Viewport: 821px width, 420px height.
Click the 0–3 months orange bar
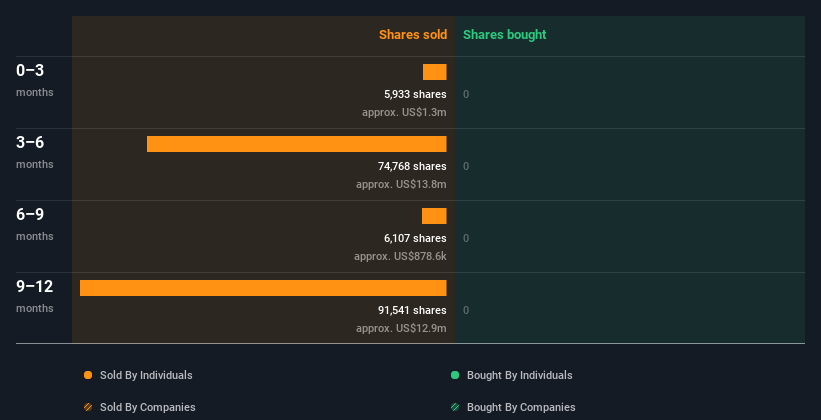point(435,72)
